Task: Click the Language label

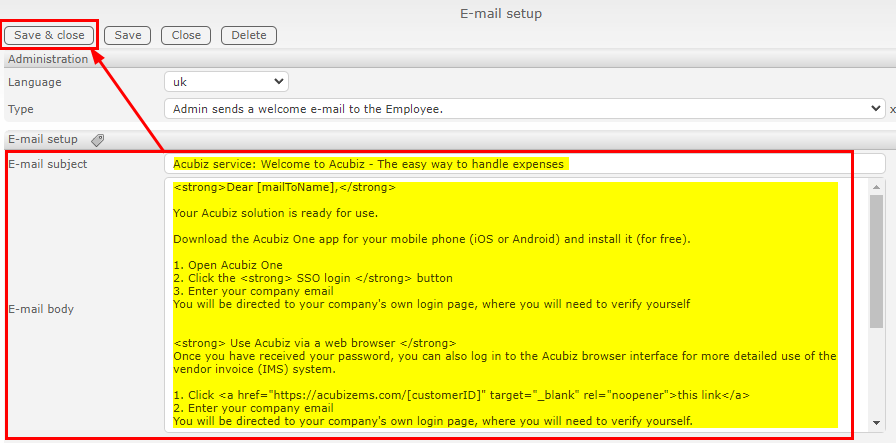Action: 35,82
